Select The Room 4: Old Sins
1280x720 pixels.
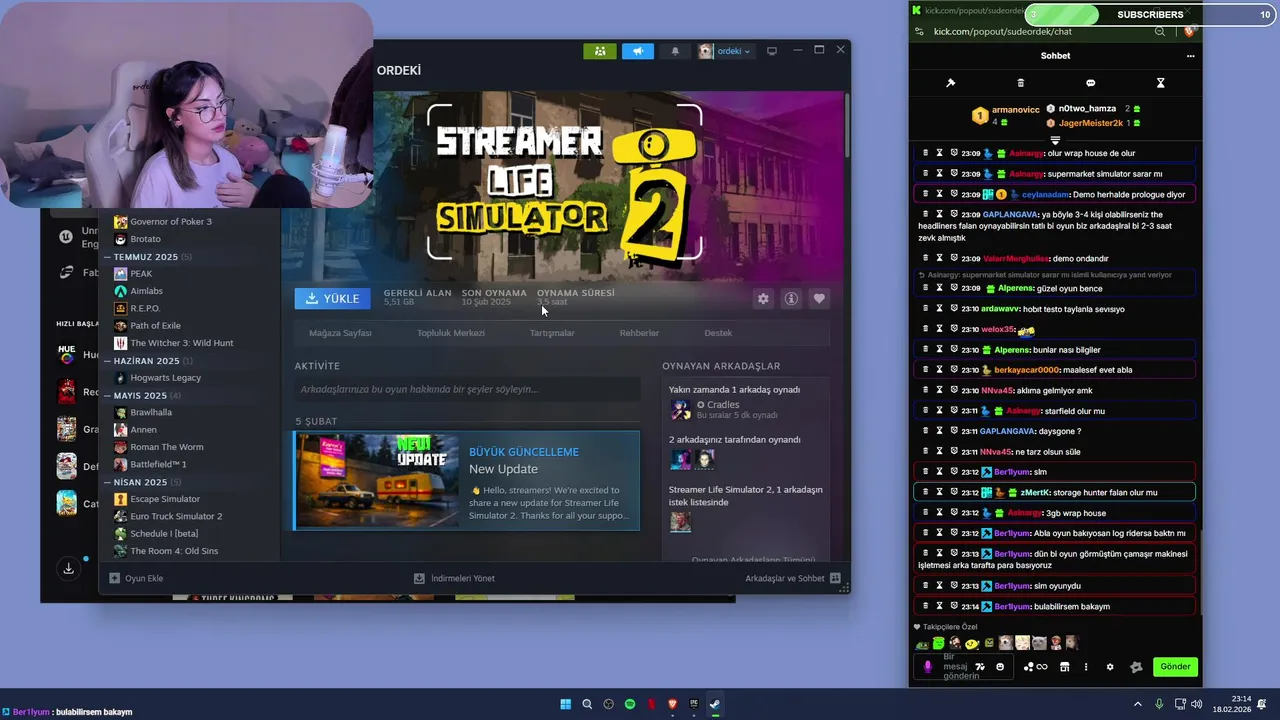coord(174,551)
